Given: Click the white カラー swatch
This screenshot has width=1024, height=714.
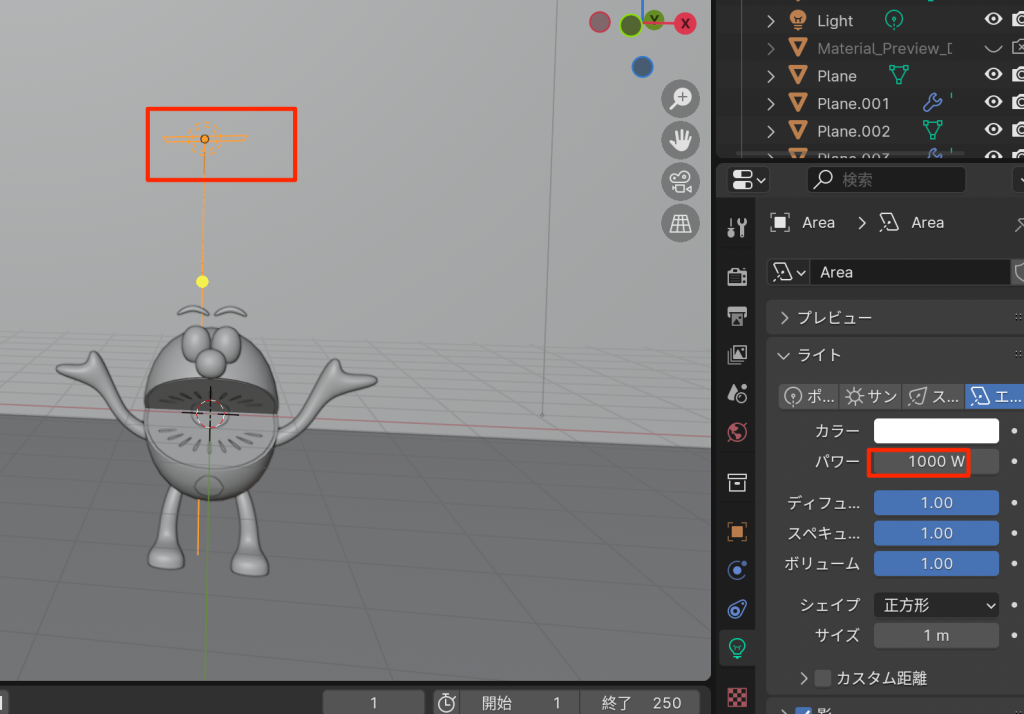Looking at the screenshot, I should point(936,431).
